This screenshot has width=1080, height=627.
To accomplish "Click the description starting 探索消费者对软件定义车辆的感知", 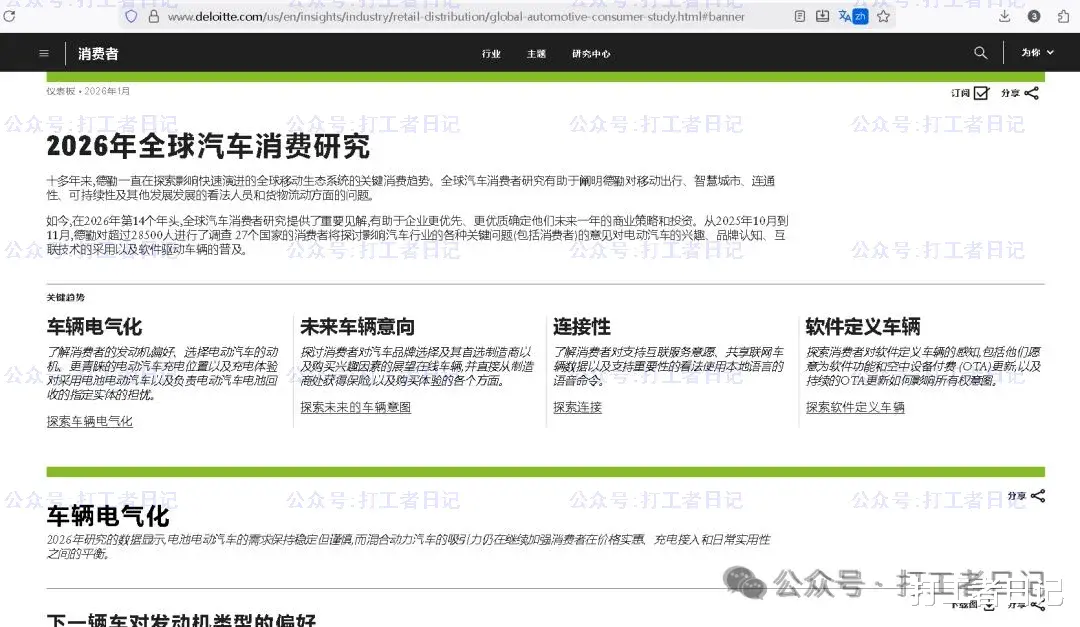I will pos(923,366).
